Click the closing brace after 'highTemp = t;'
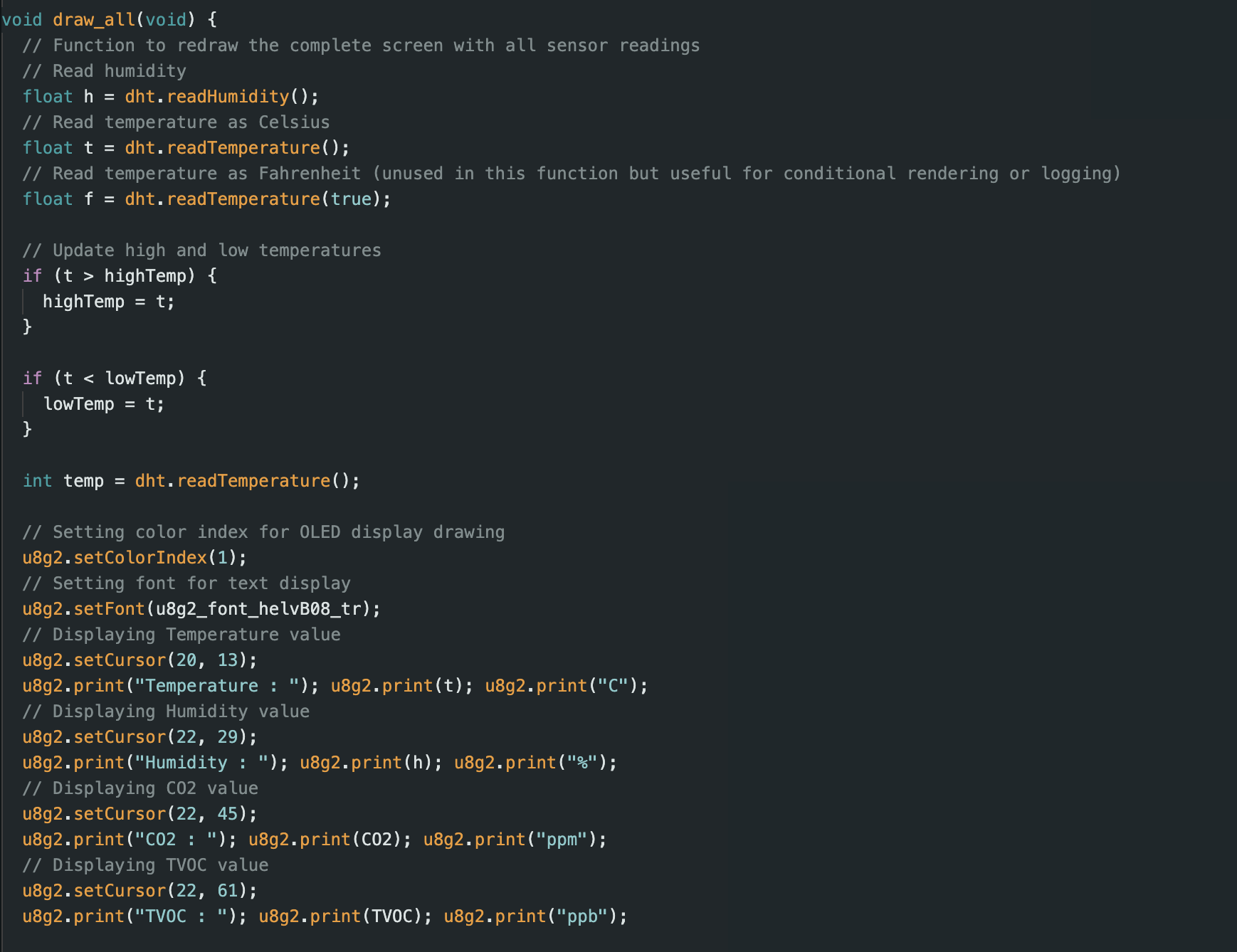Screen dimensions: 1237x952 [x=27, y=327]
